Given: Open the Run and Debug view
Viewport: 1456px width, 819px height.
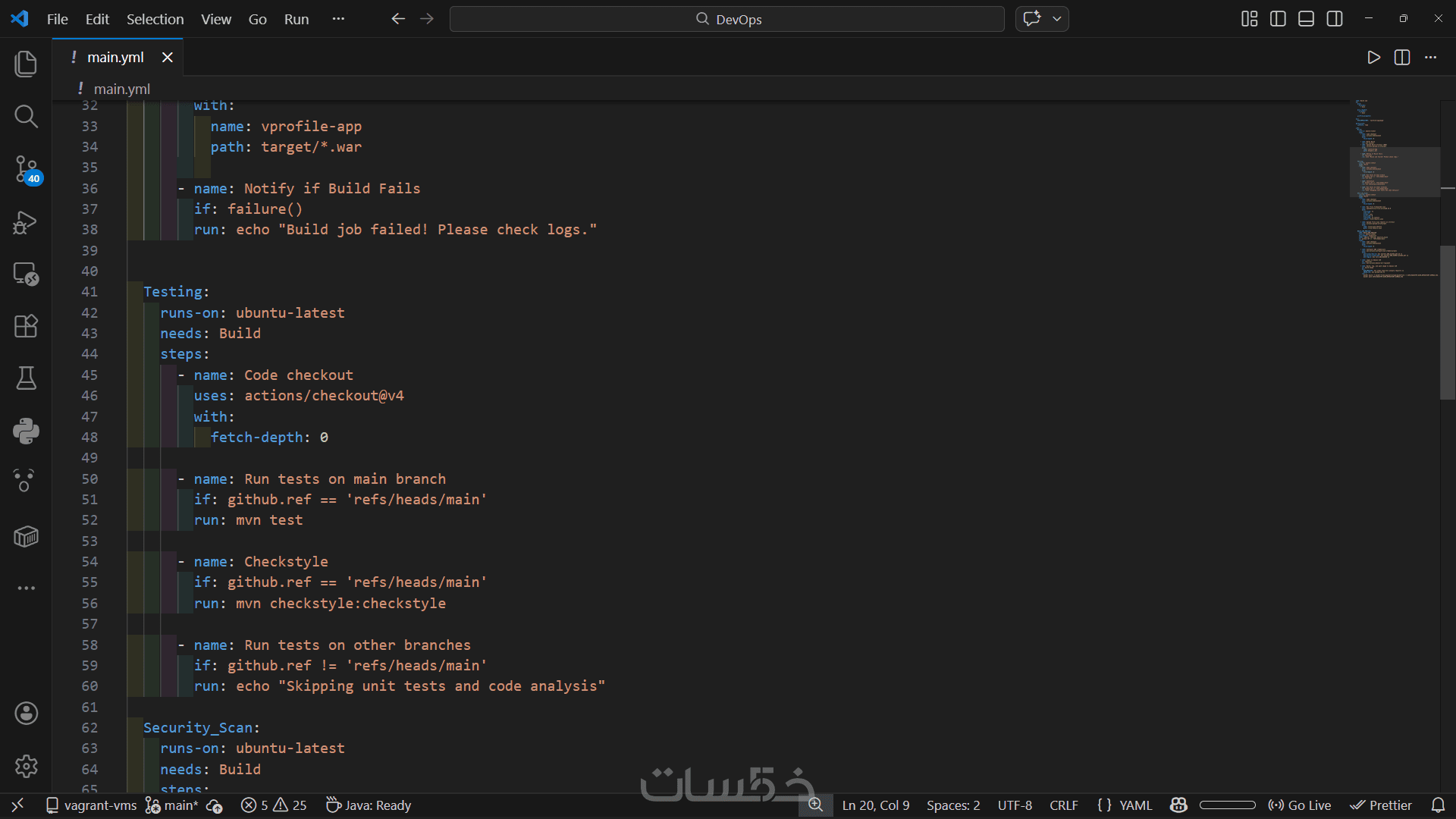Looking at the screenshot, I should pyautogui.click(x=26, y=222).
